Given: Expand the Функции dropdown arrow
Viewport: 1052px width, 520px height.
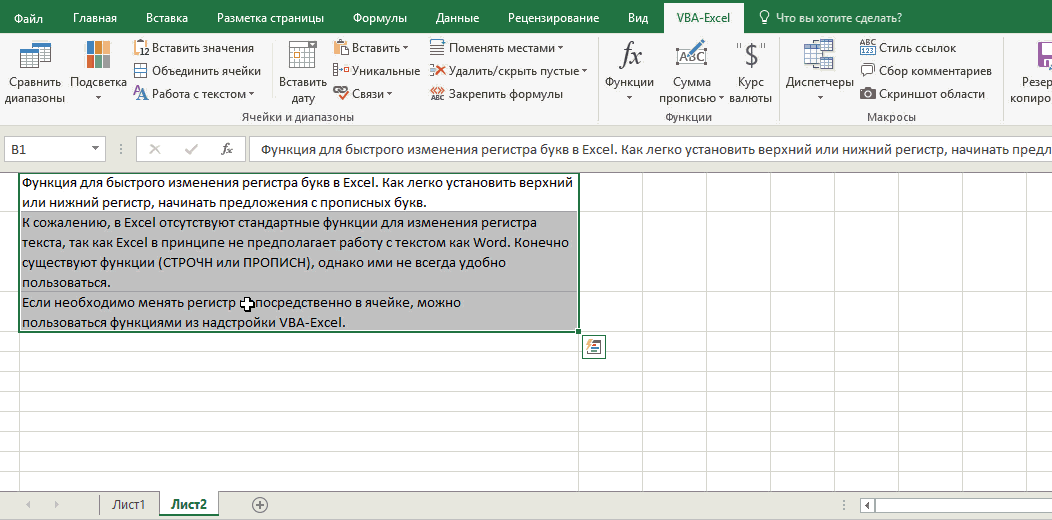Looking at the screenshot, I should [x=629, y=98].
